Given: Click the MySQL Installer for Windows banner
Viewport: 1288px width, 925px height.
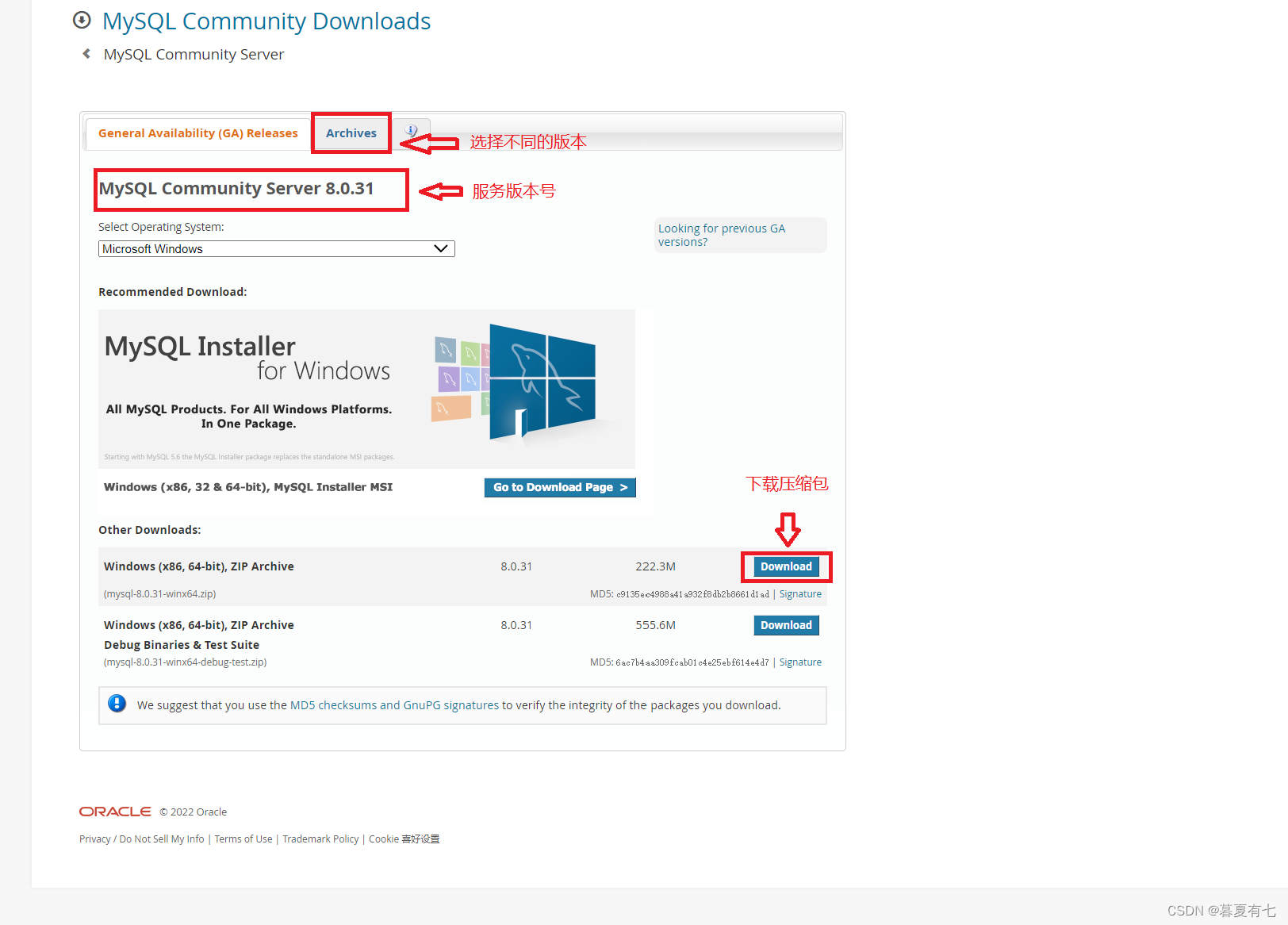Looking at the screenshot, I should (x=366, y=389).
